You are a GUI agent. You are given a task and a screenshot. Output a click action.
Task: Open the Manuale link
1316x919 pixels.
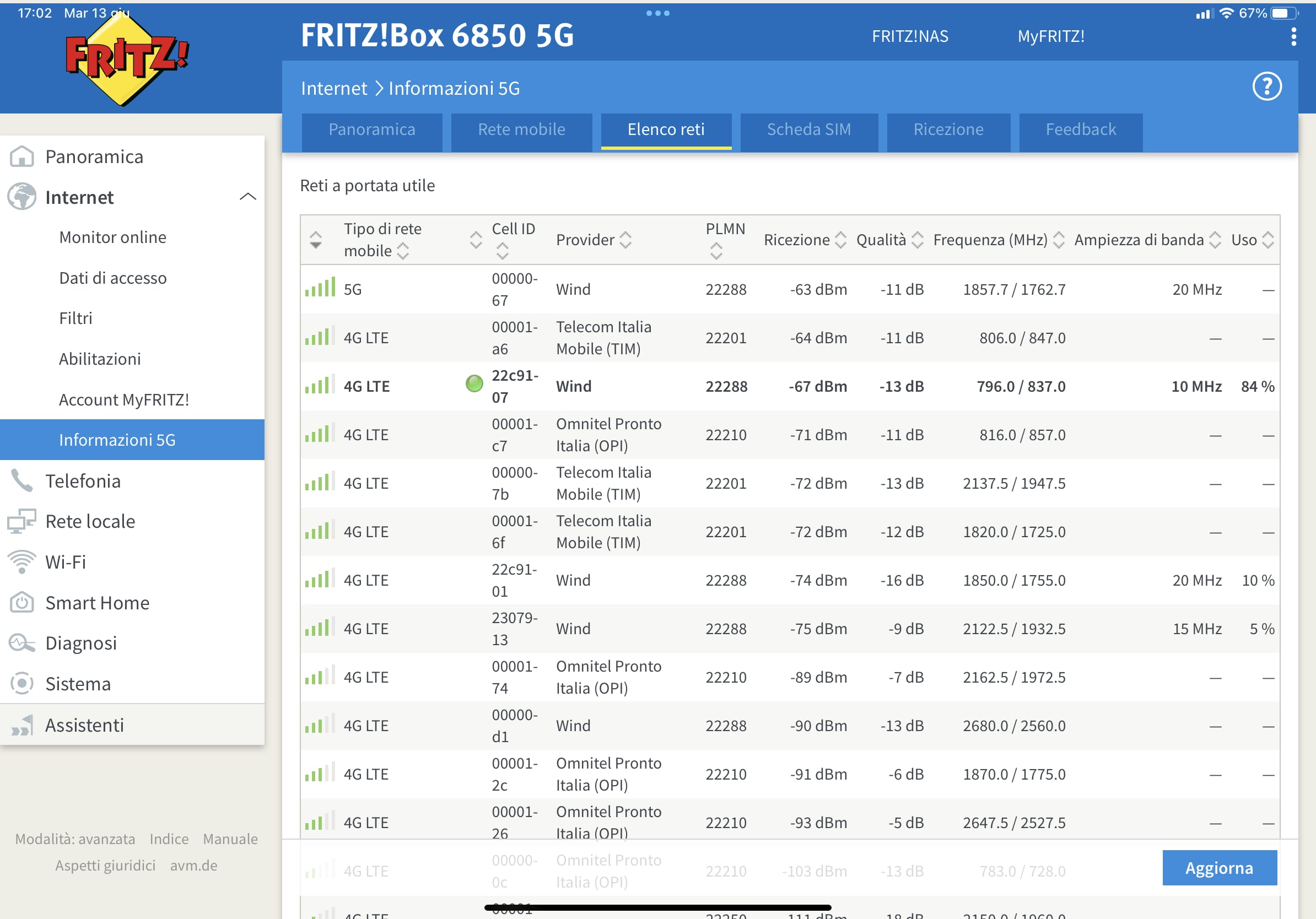(230, 839)
